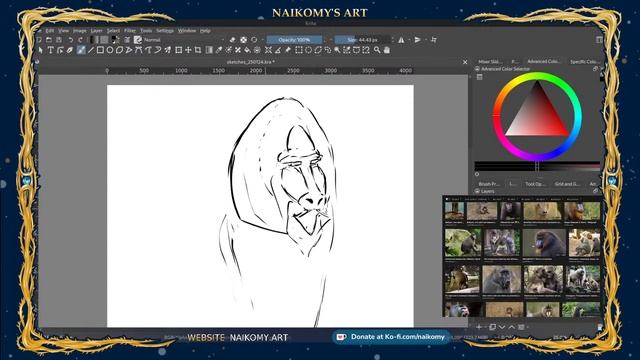Select the Assistant tool
The height and width of the screenshot is (360, 640).
tap(268, 50)
